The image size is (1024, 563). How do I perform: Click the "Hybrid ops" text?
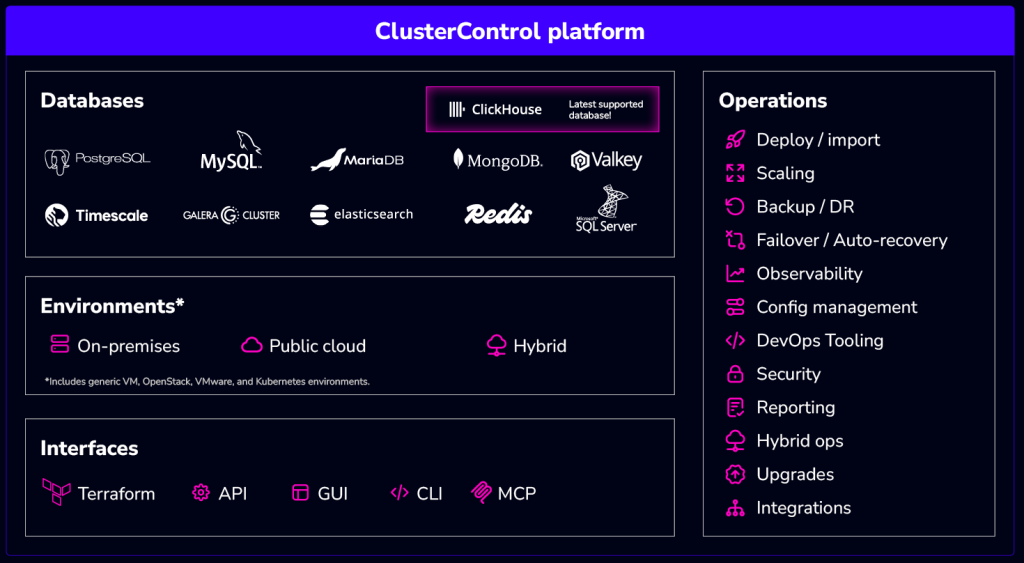tap(800, 441)
